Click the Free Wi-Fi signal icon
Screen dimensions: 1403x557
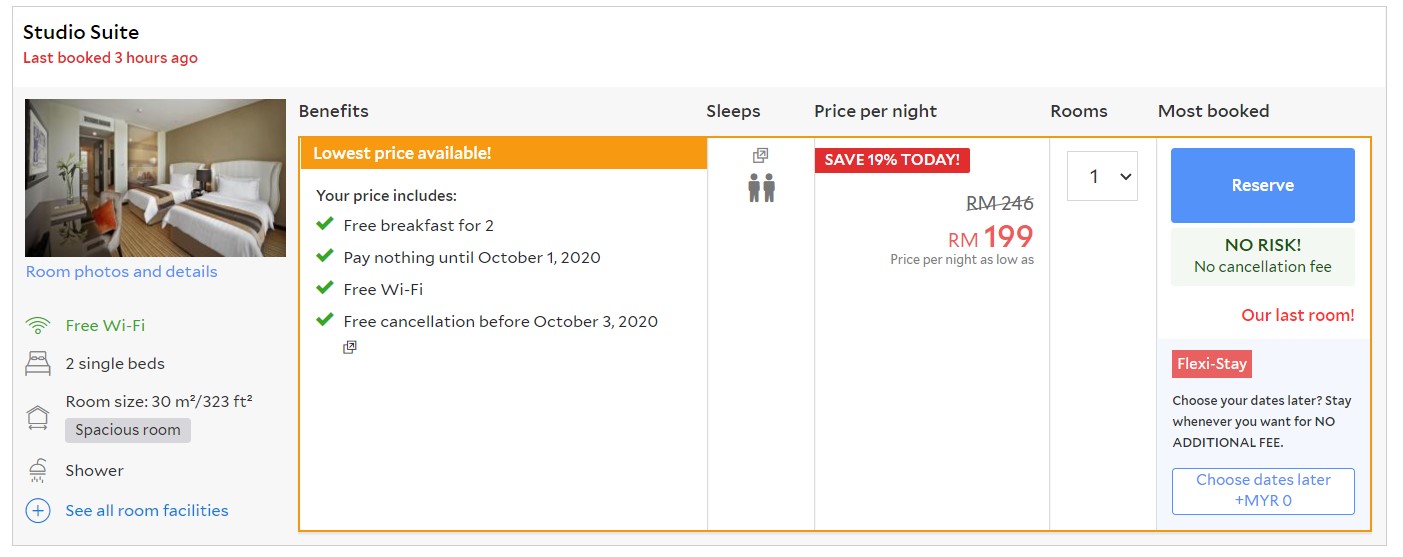point(38,326)
